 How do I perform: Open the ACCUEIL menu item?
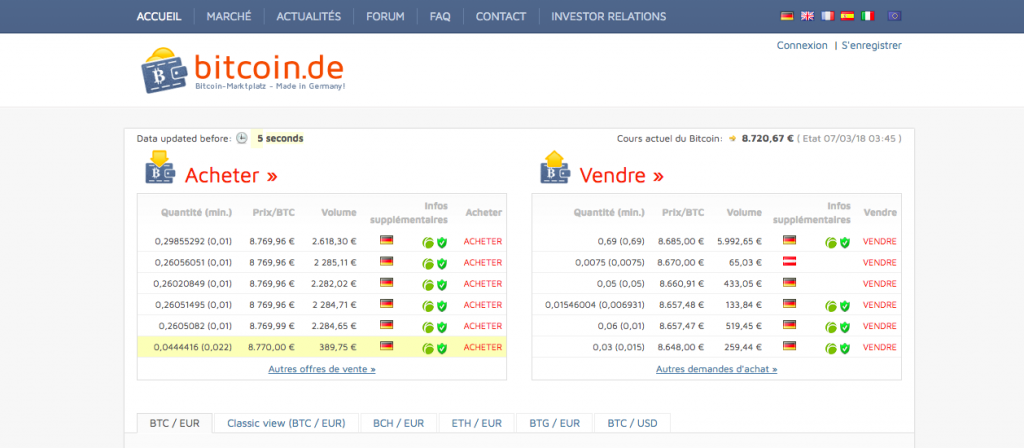point(159,16)
